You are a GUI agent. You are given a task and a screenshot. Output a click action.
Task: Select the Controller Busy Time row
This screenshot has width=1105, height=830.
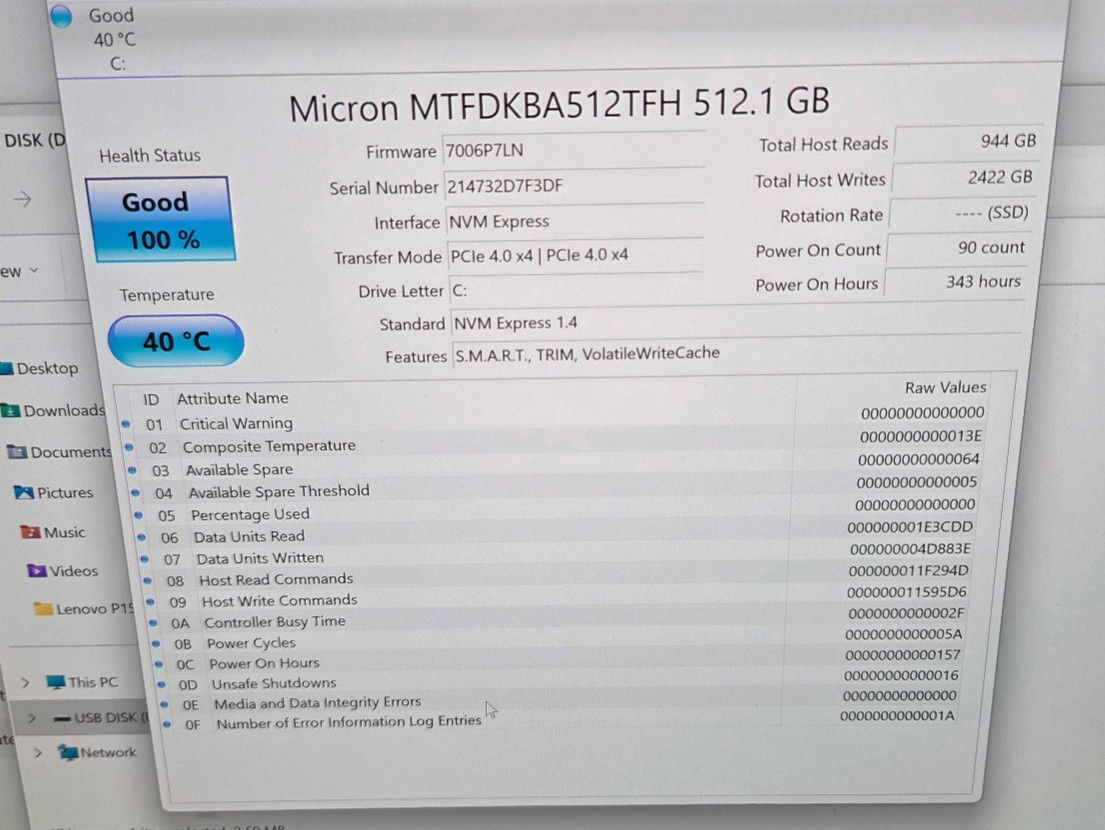coord(557,617)
